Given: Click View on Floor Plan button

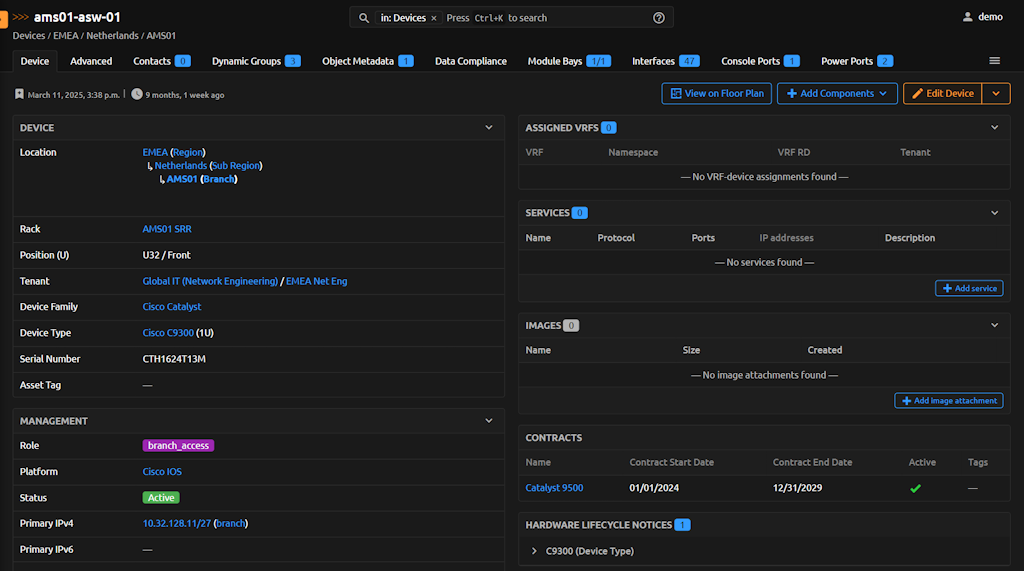Looking at the screenshot, I should pos(717,94).
